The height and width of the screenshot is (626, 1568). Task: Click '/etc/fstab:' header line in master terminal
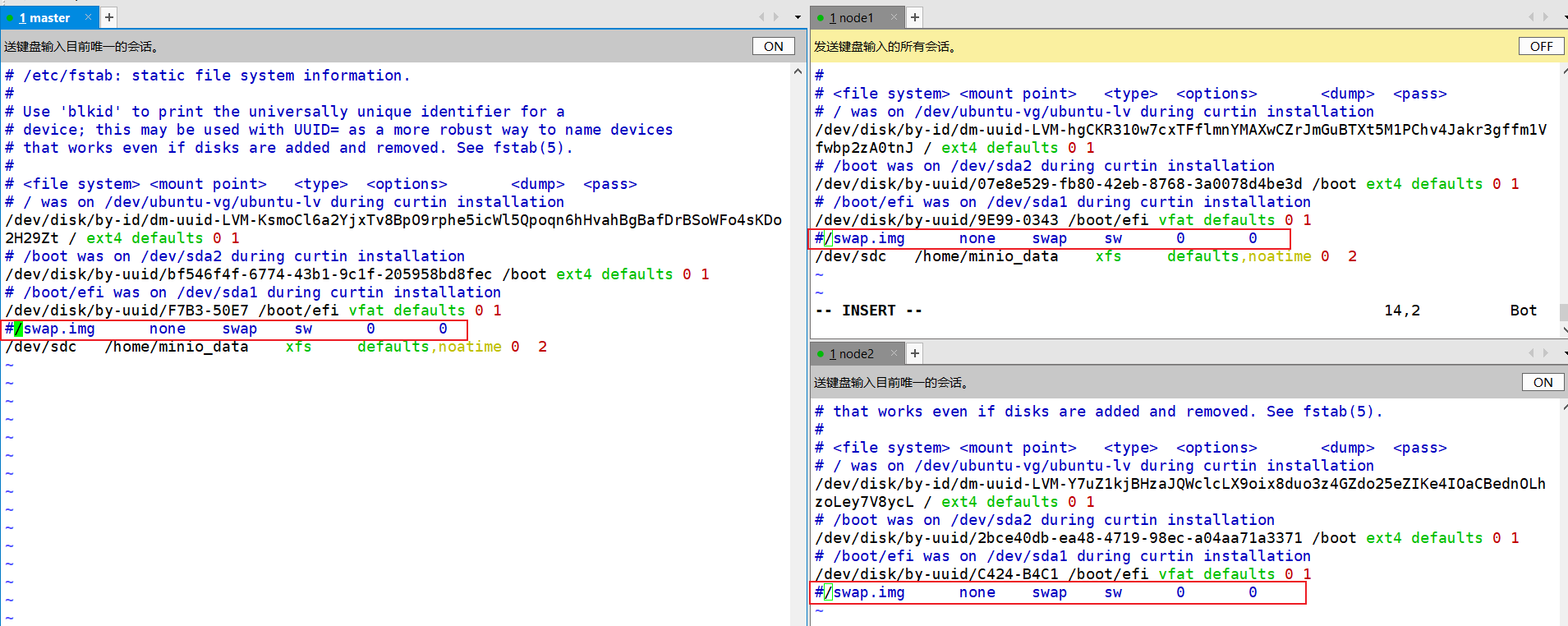pos(208,76)
